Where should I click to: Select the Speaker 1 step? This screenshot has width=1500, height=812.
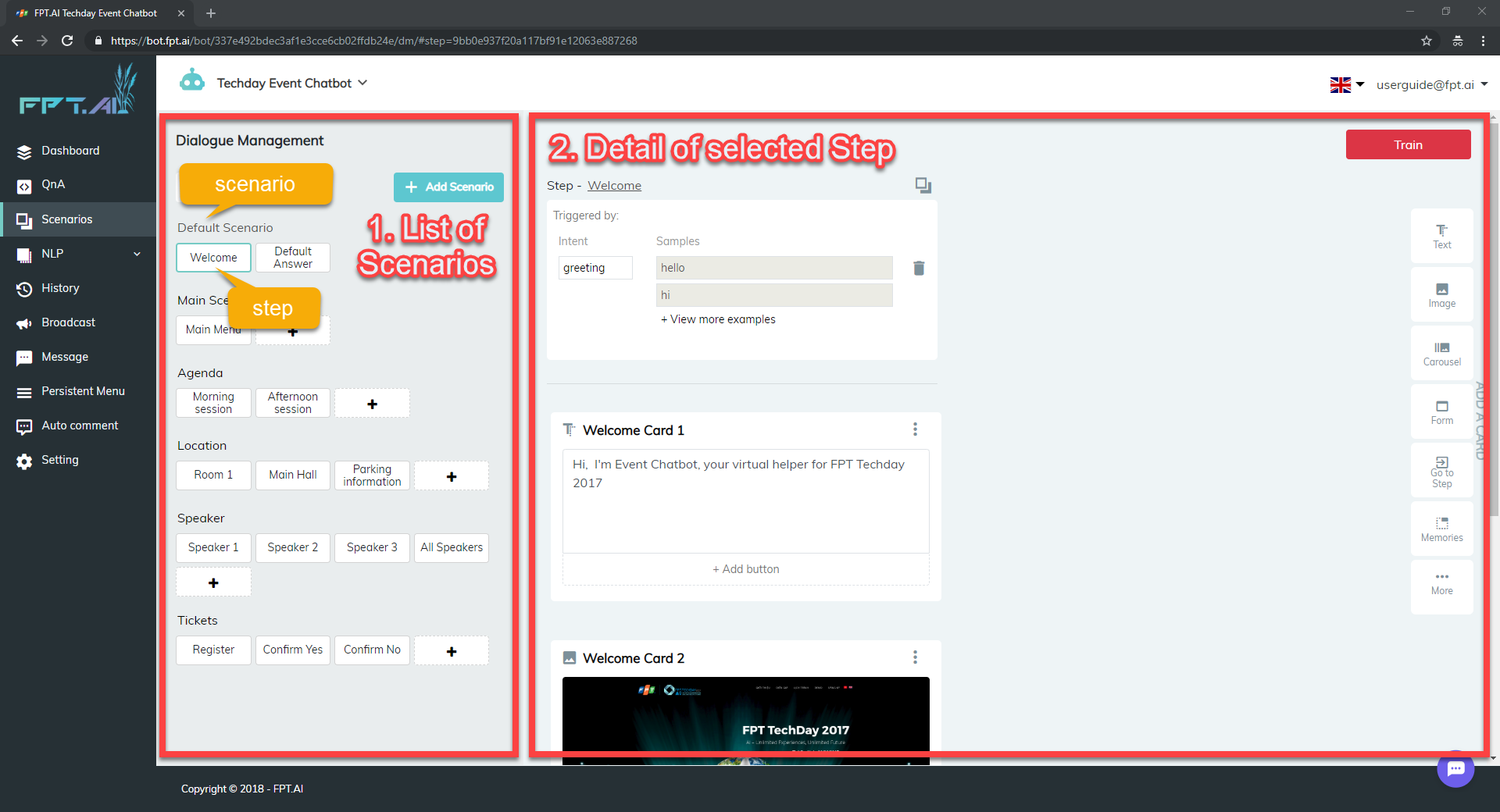point(213,547)
